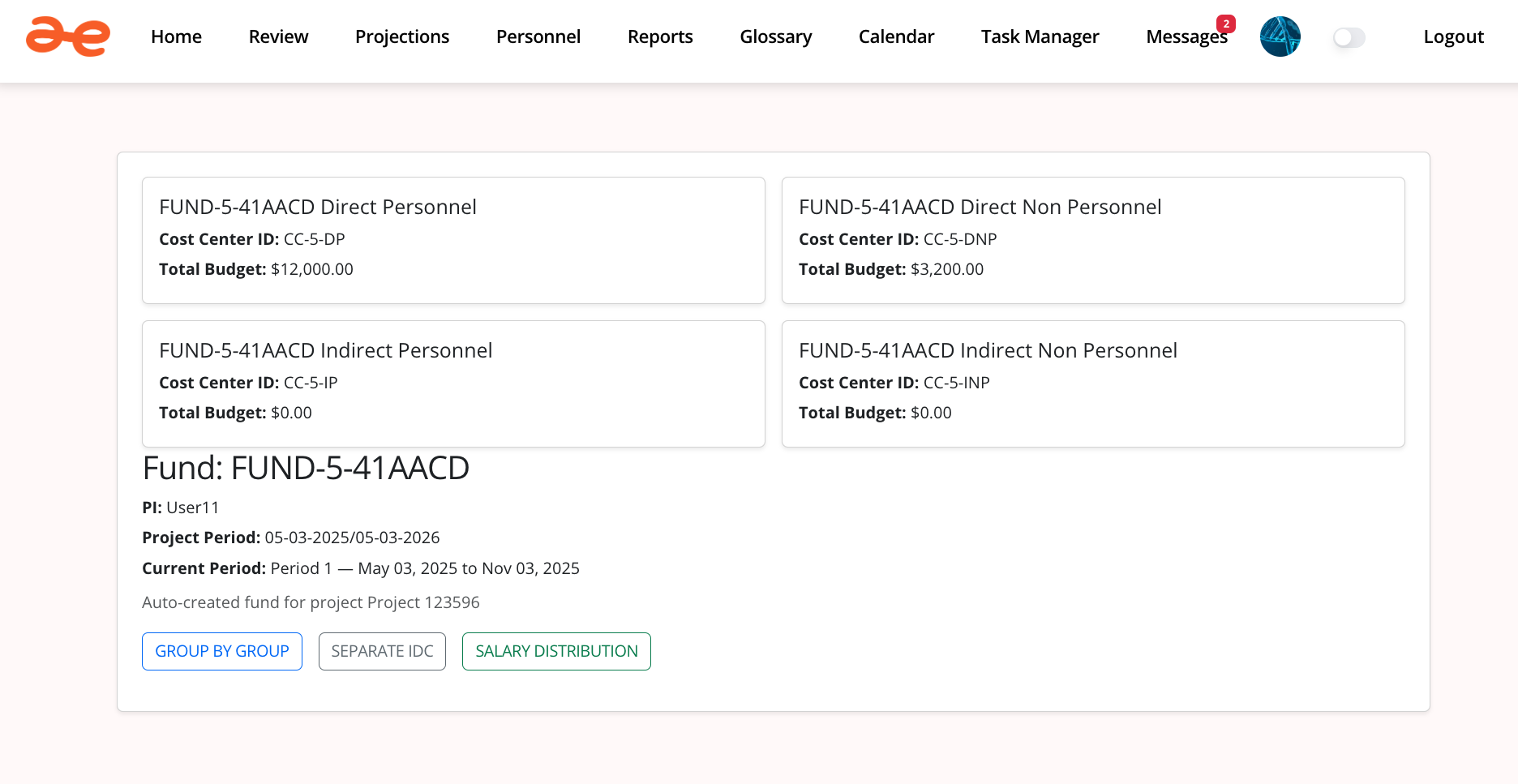Select the SEPARATE IDC option
Screen dimensions: 1518x784
click(x=382, y=651)
